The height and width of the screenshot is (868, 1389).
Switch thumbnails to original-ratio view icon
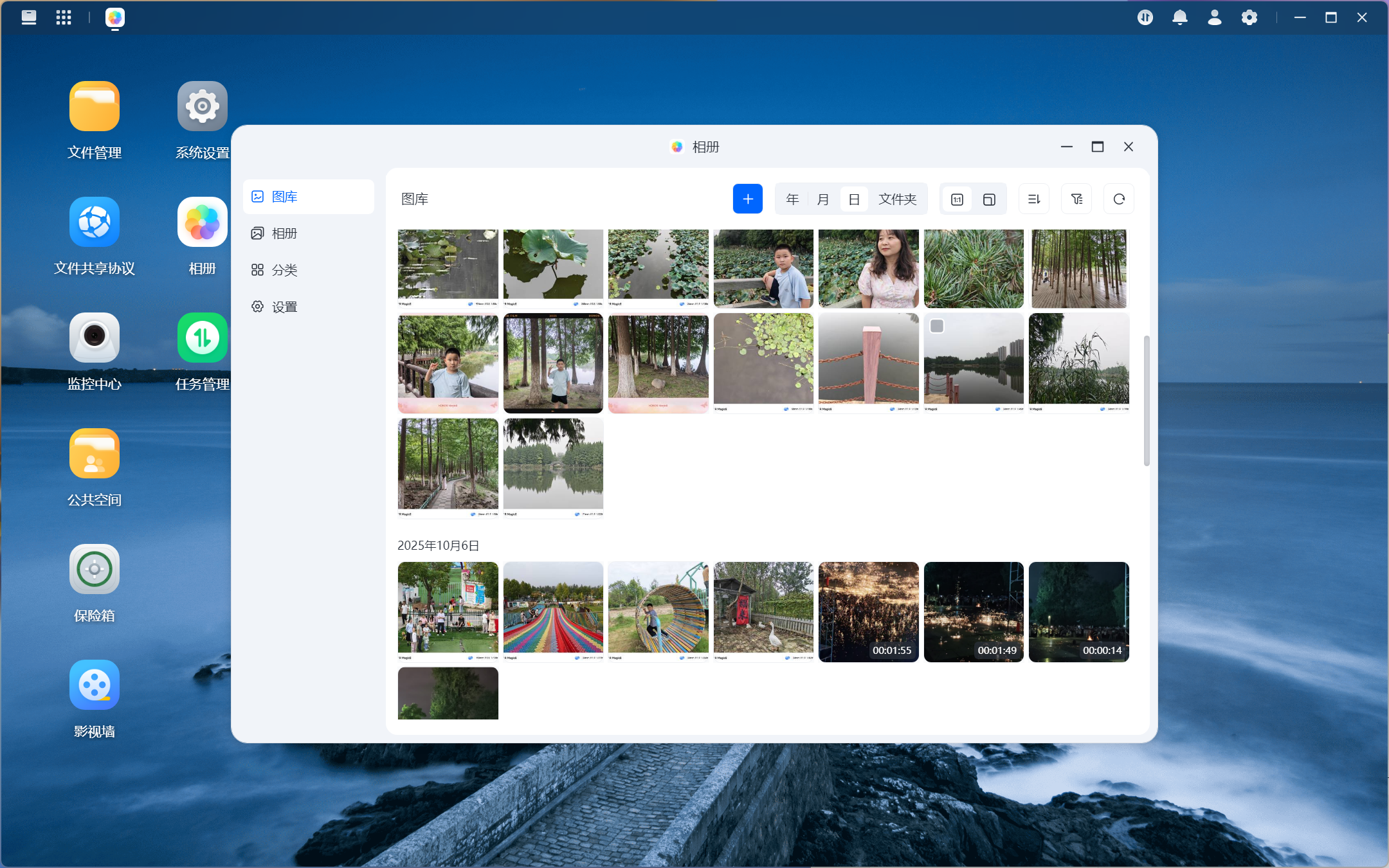pos(989,199)
